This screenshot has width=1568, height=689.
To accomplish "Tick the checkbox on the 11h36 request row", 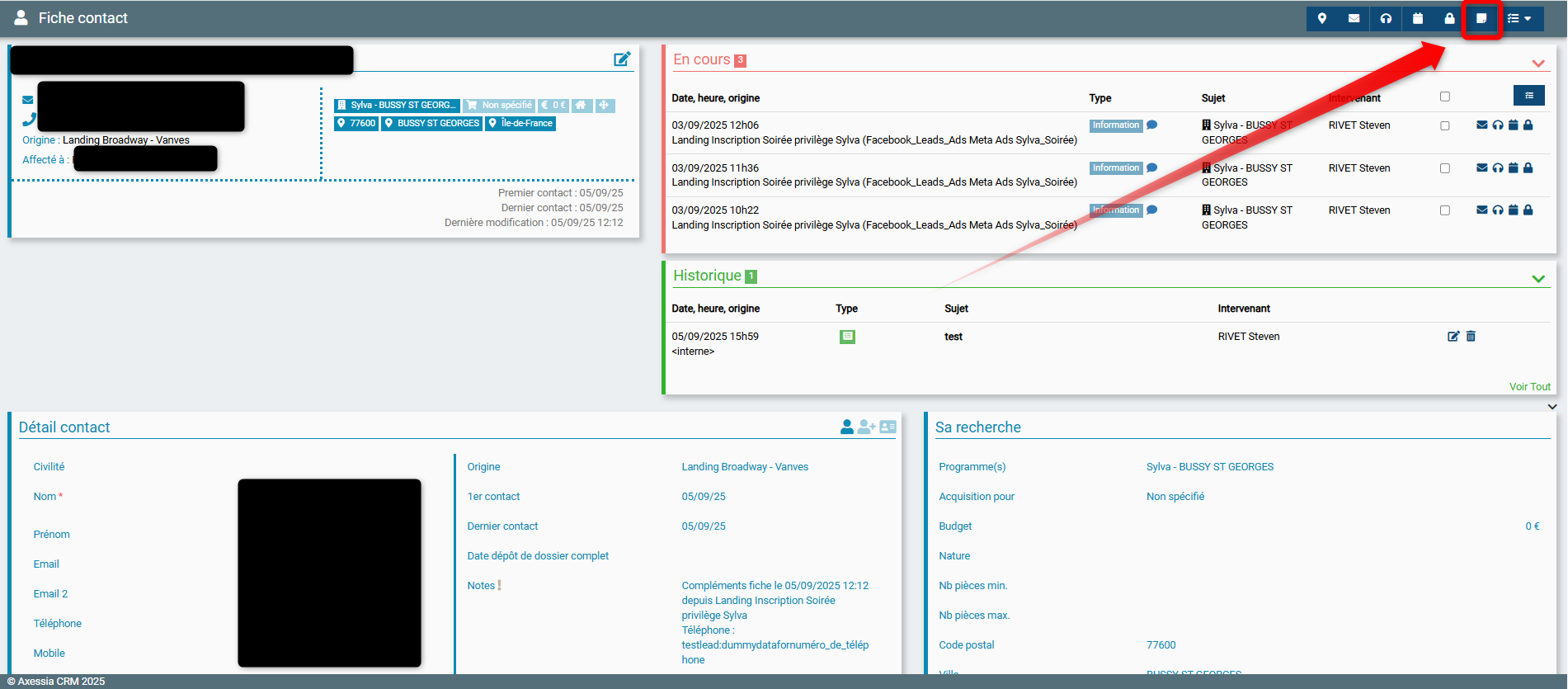I will 1444,168.
